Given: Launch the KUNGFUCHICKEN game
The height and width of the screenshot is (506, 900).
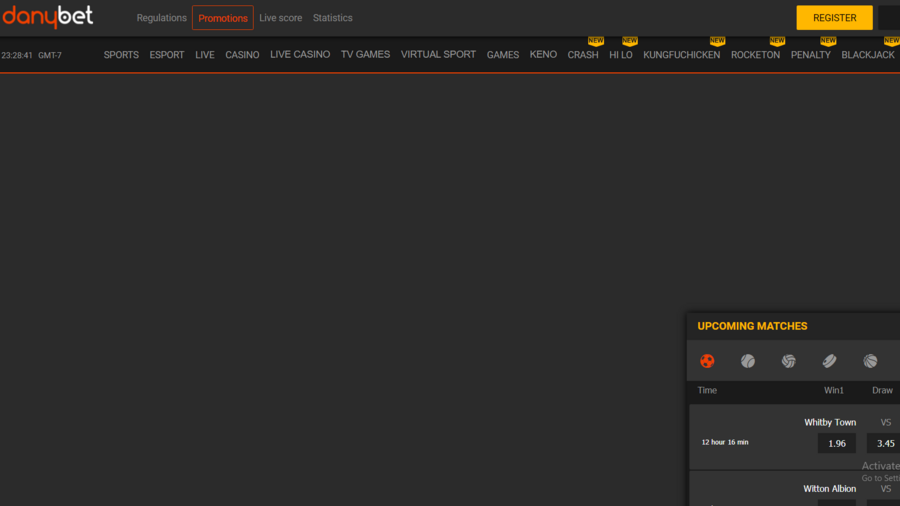Looking at the screenshot, I should pos(681,55).
